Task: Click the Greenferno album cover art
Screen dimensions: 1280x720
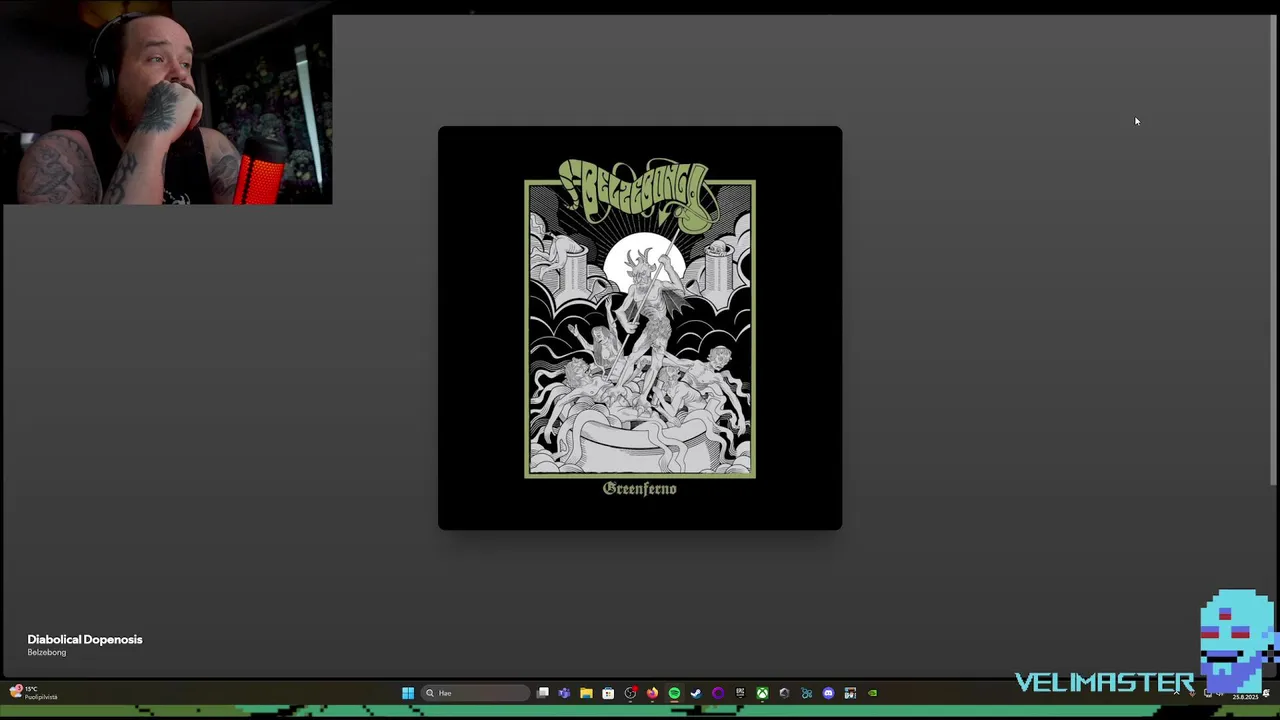Action: (x=640, y=328)
